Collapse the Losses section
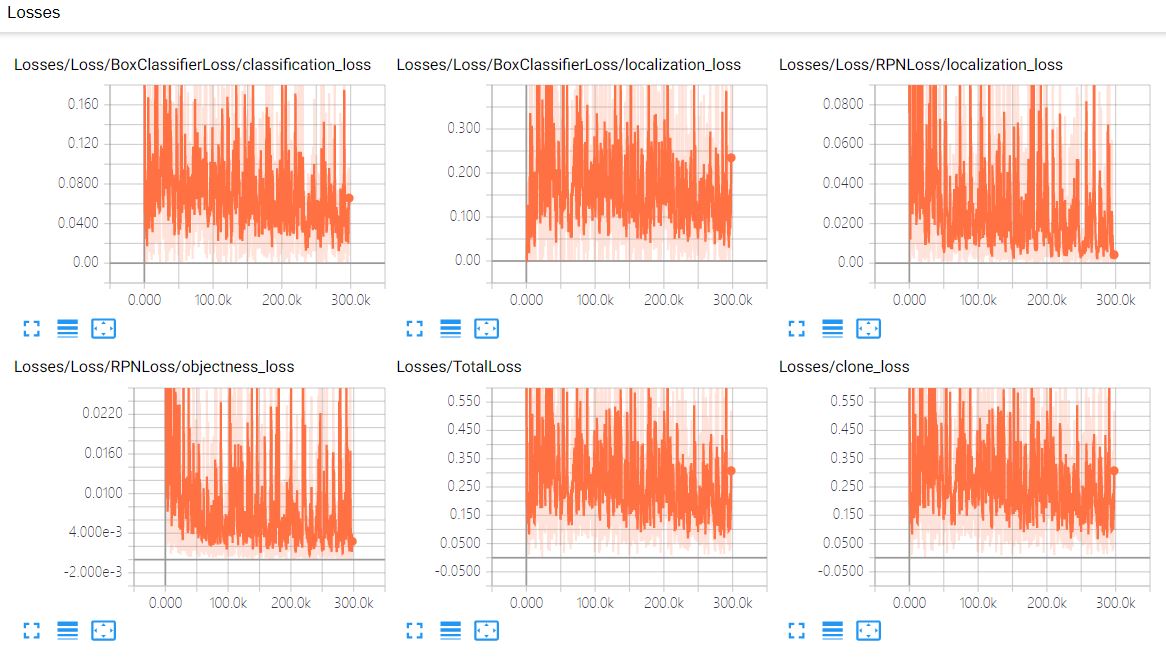 pos(33,12)
